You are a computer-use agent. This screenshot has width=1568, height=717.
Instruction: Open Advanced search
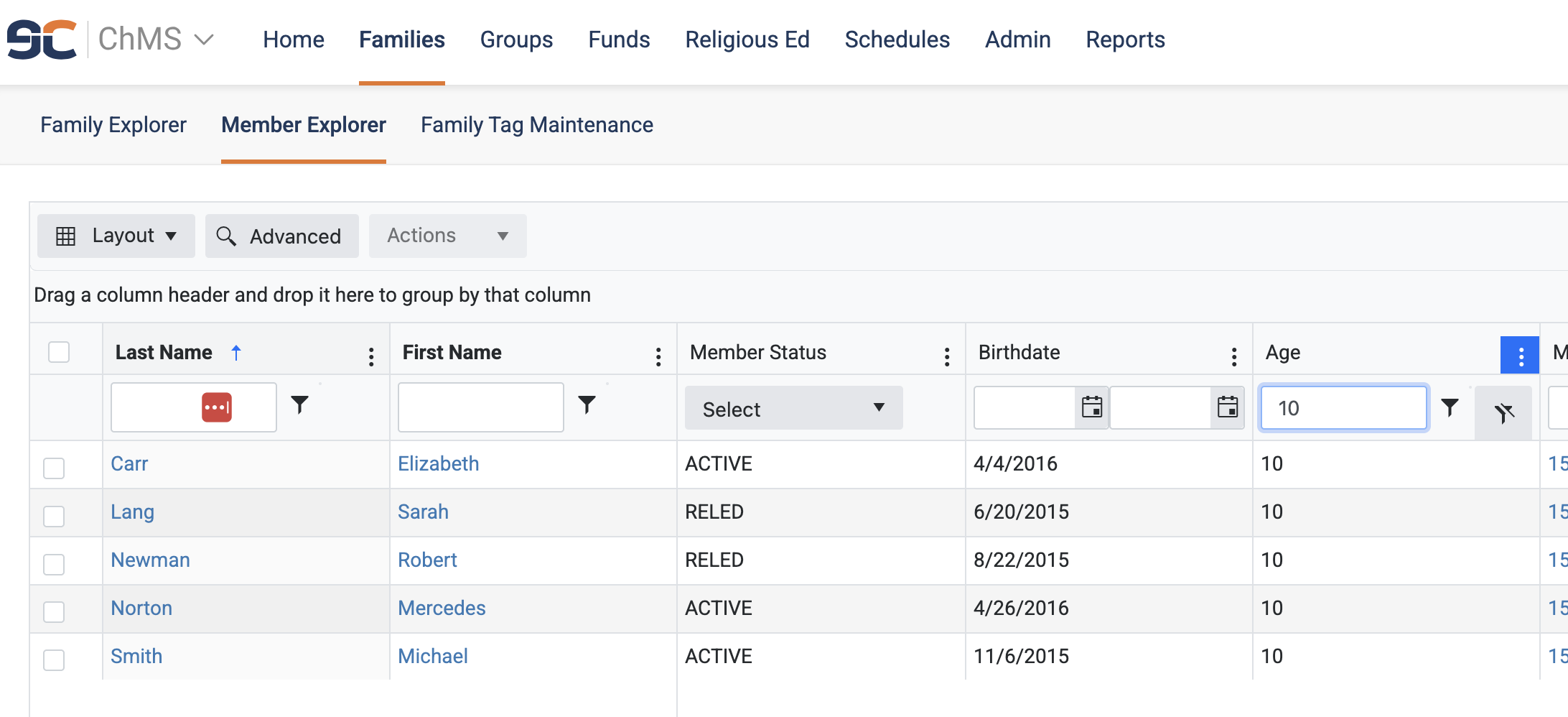[282, 236]
